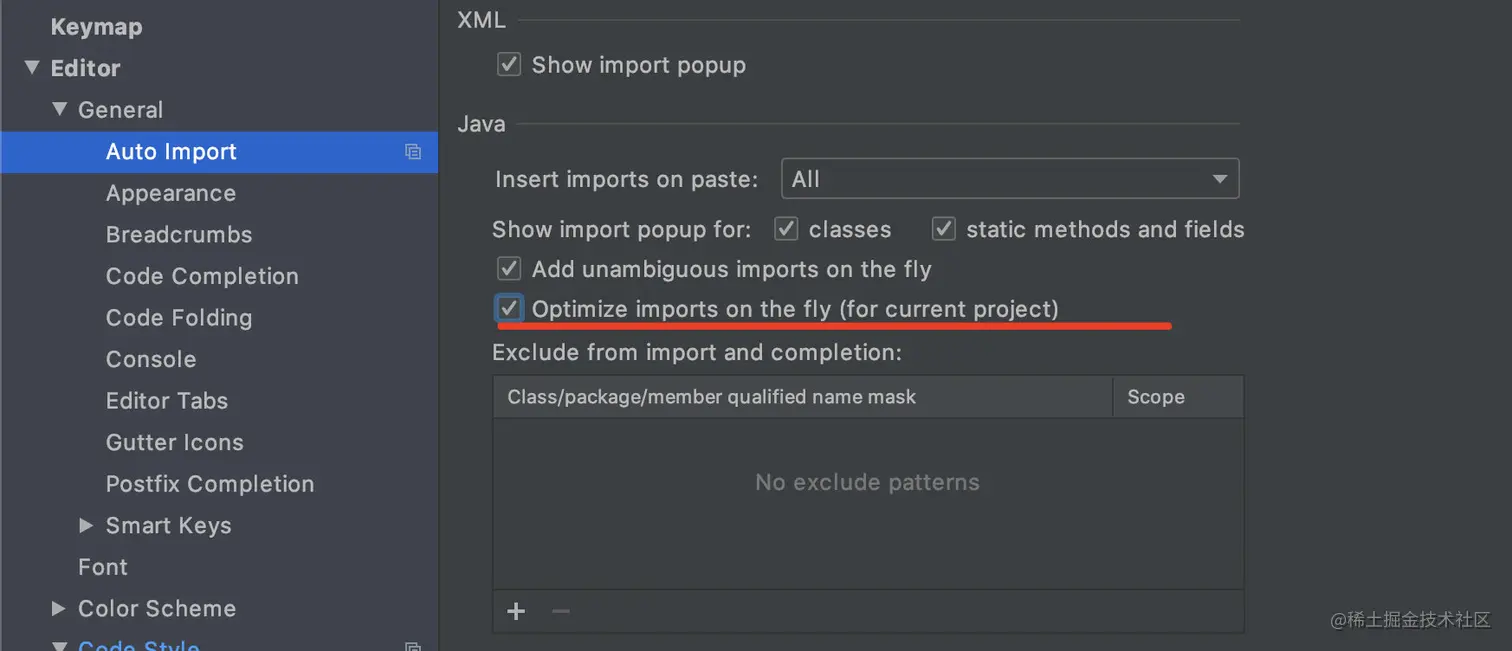
Task: Expand the Smart Keys node
Action: tap(87, 525)
